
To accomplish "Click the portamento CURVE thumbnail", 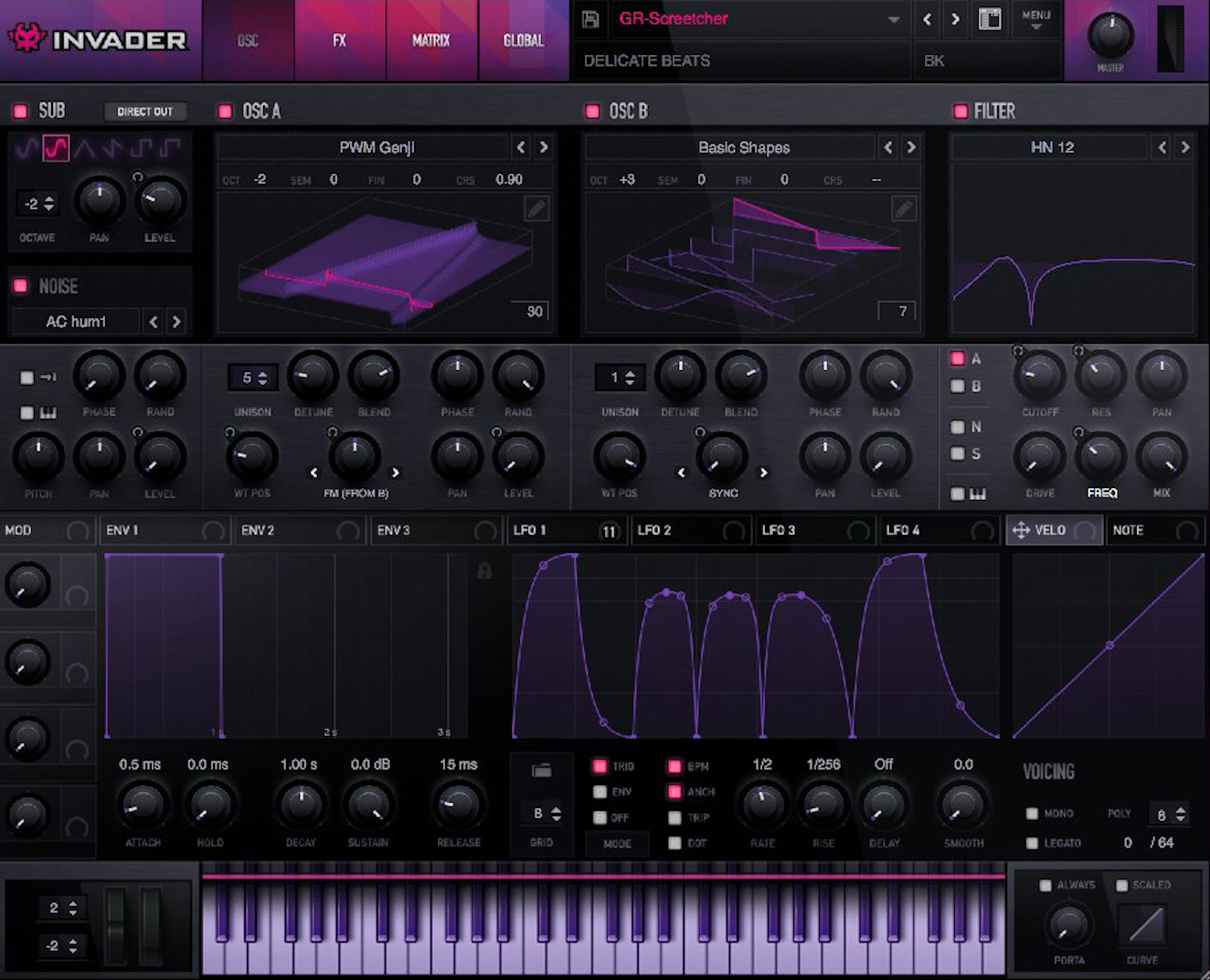I will tap(1142, 925).
